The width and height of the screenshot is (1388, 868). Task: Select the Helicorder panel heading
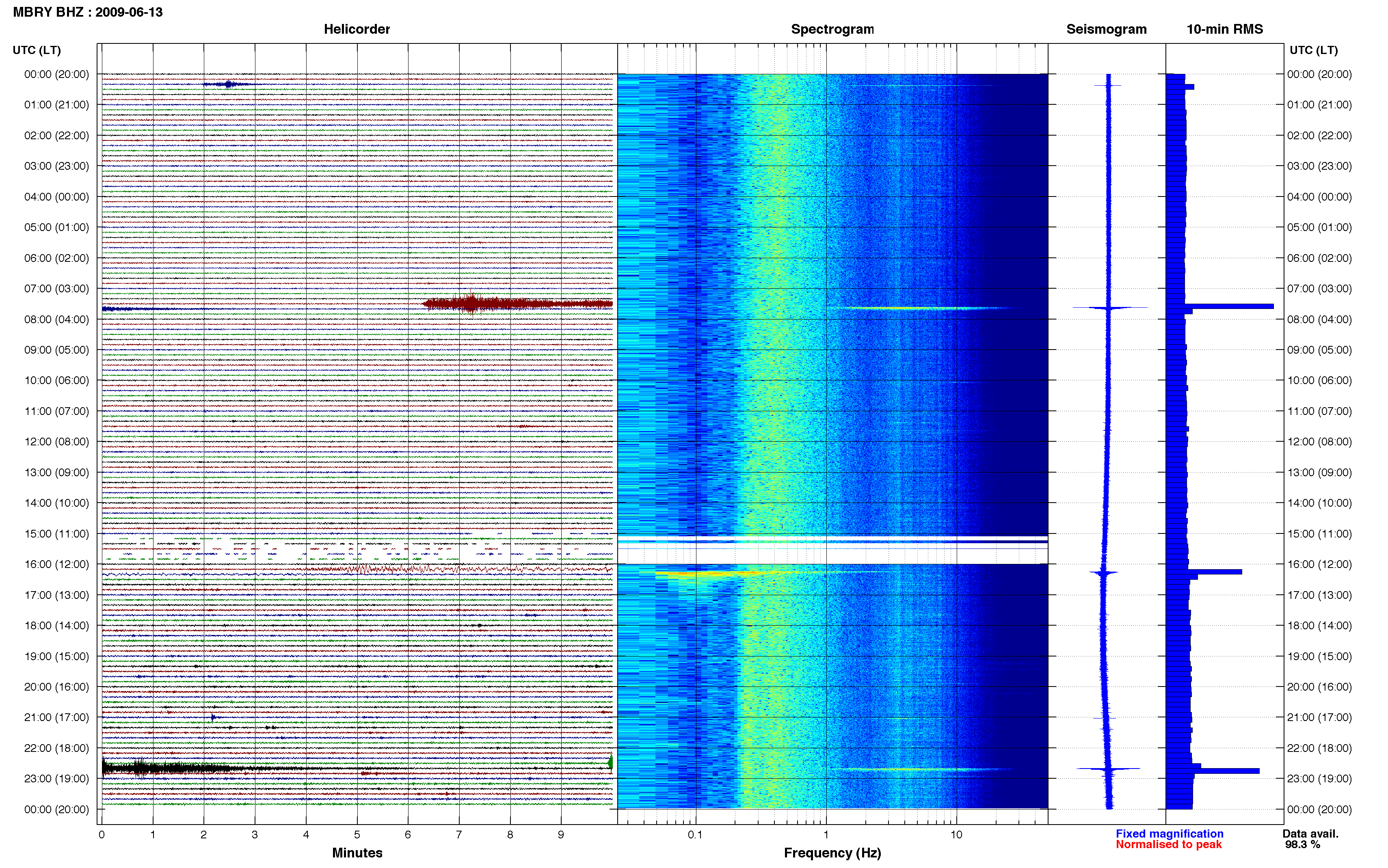(357, 29)
